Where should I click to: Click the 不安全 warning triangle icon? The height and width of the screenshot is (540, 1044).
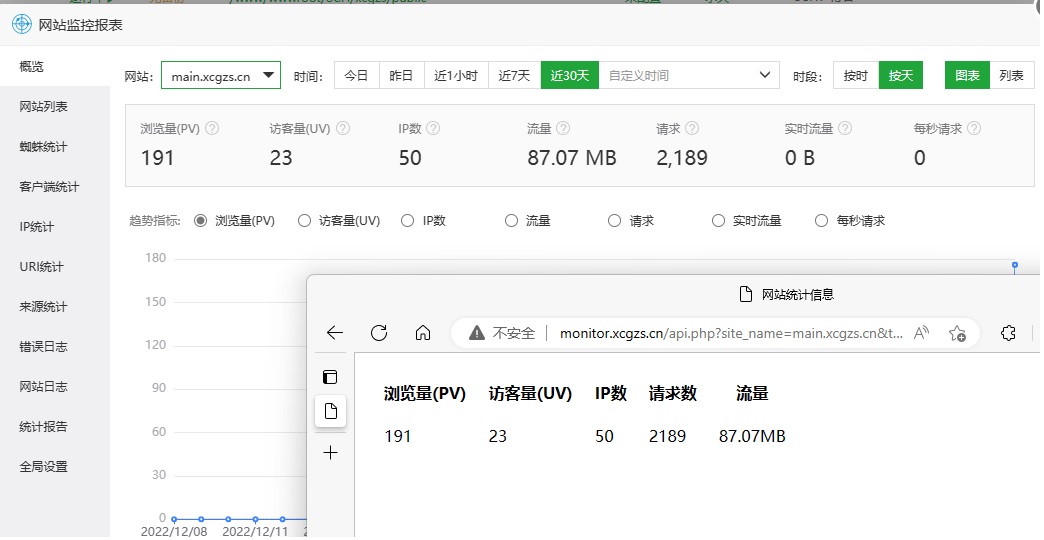tap(477, 333)
